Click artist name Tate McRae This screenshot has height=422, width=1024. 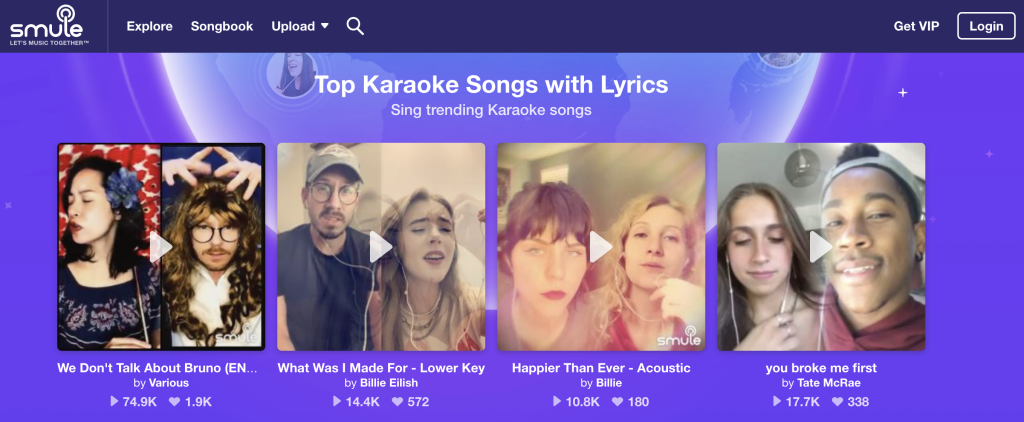point(829,383)
